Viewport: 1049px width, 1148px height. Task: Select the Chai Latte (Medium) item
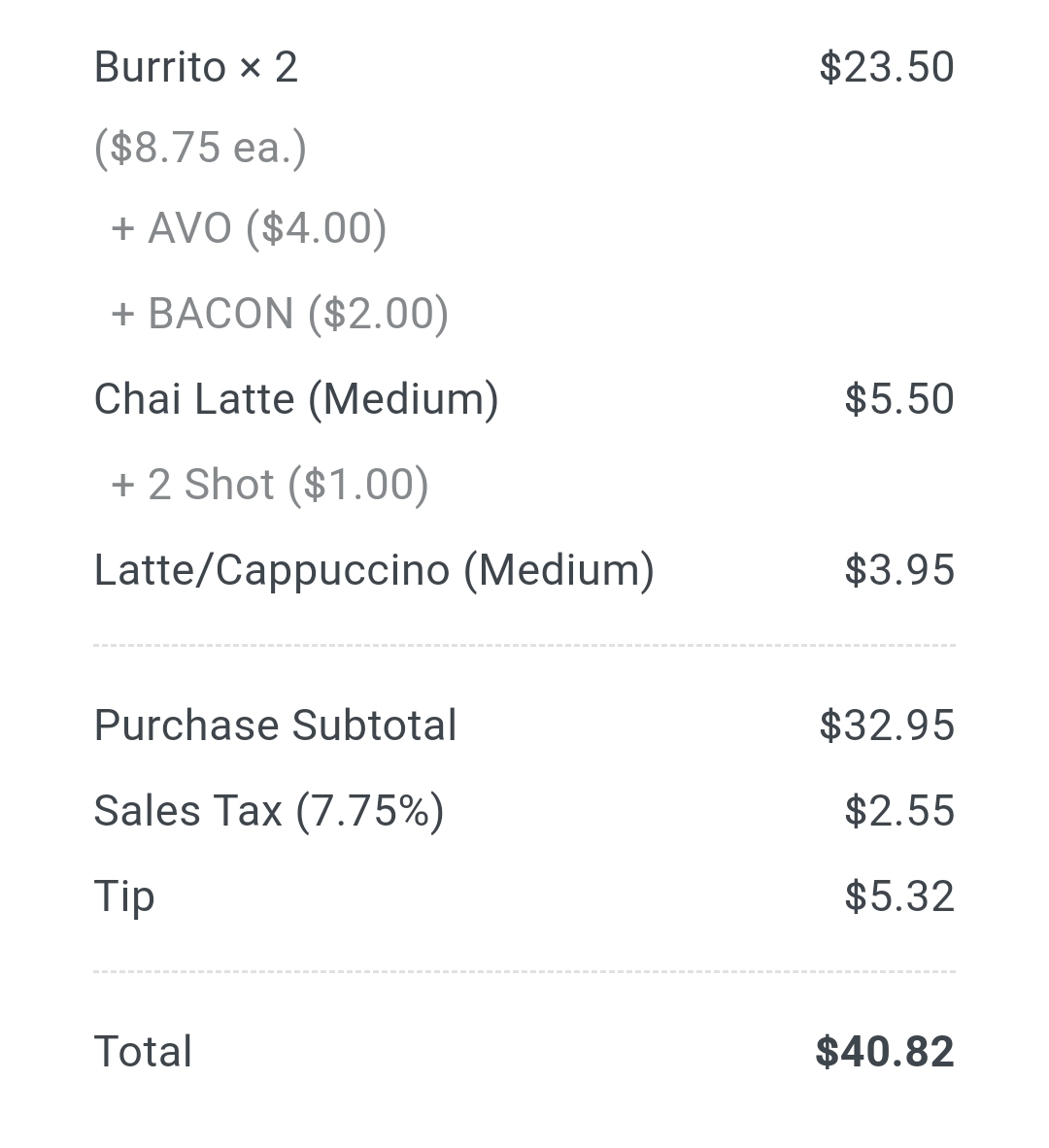point(296,399)
